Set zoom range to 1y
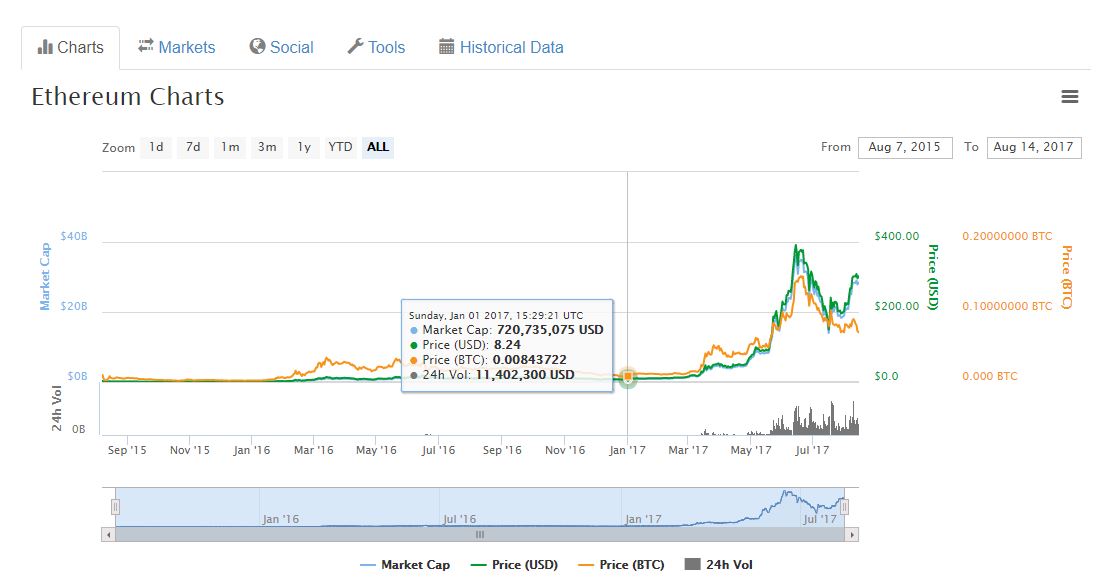1104x579 pixels. 303,147
